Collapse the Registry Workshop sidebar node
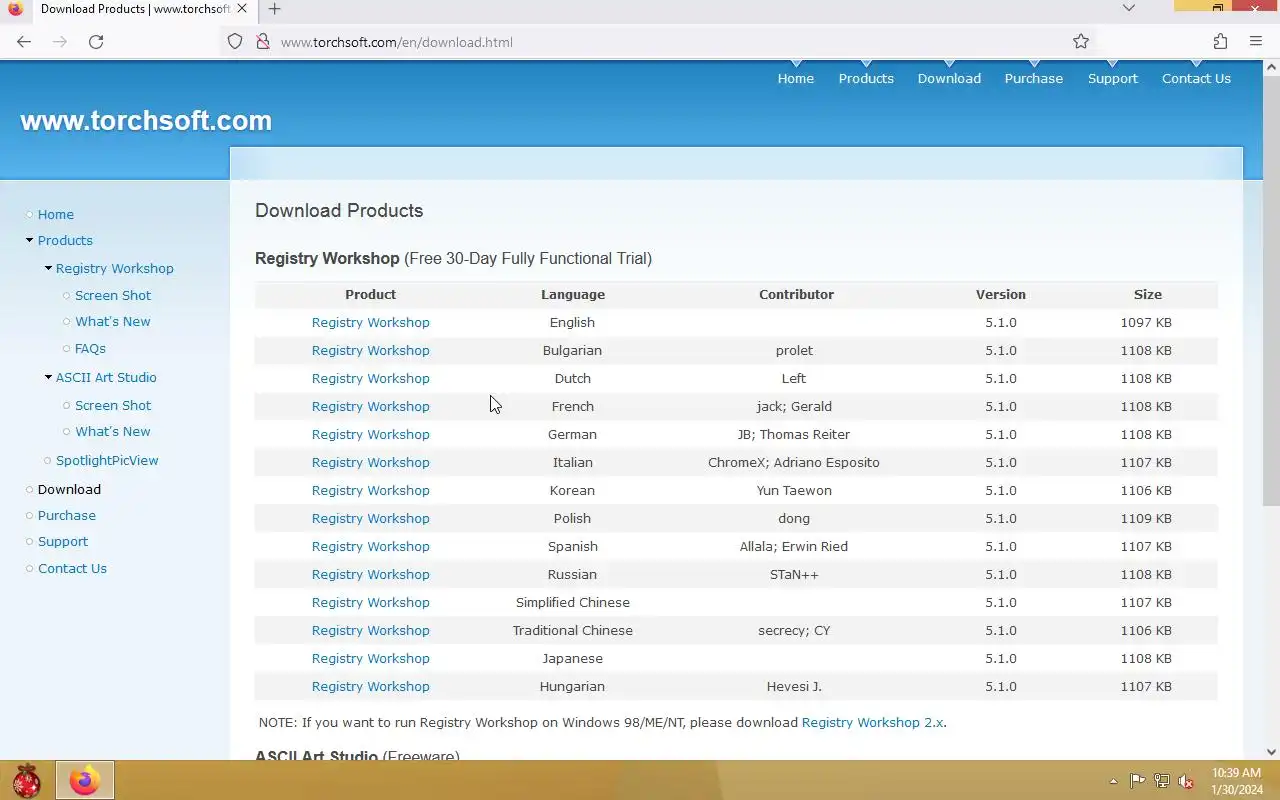This screenshot has width=1280, height=800. (x=48, y=268)
